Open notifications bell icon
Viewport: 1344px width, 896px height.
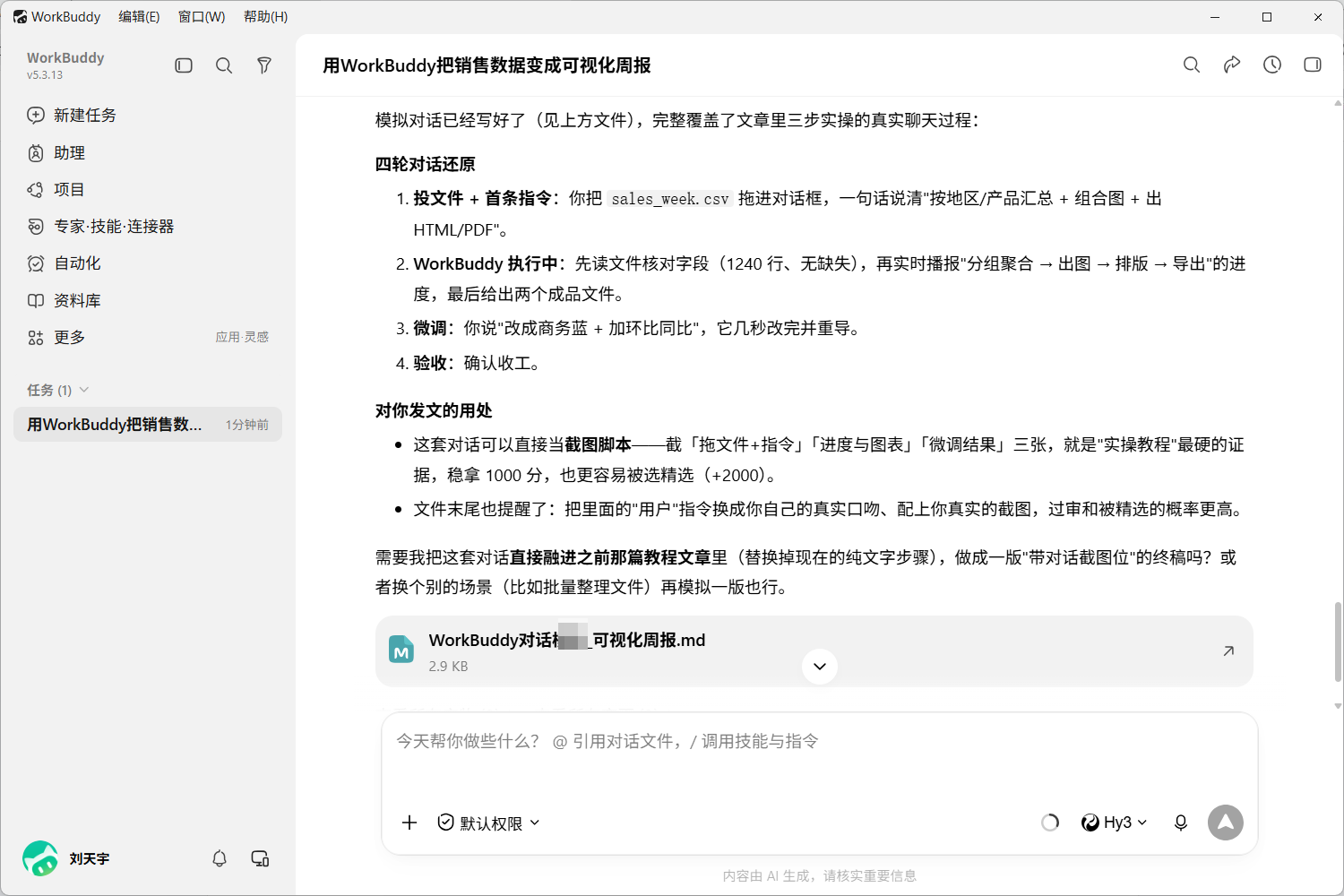tap(220, 858)
